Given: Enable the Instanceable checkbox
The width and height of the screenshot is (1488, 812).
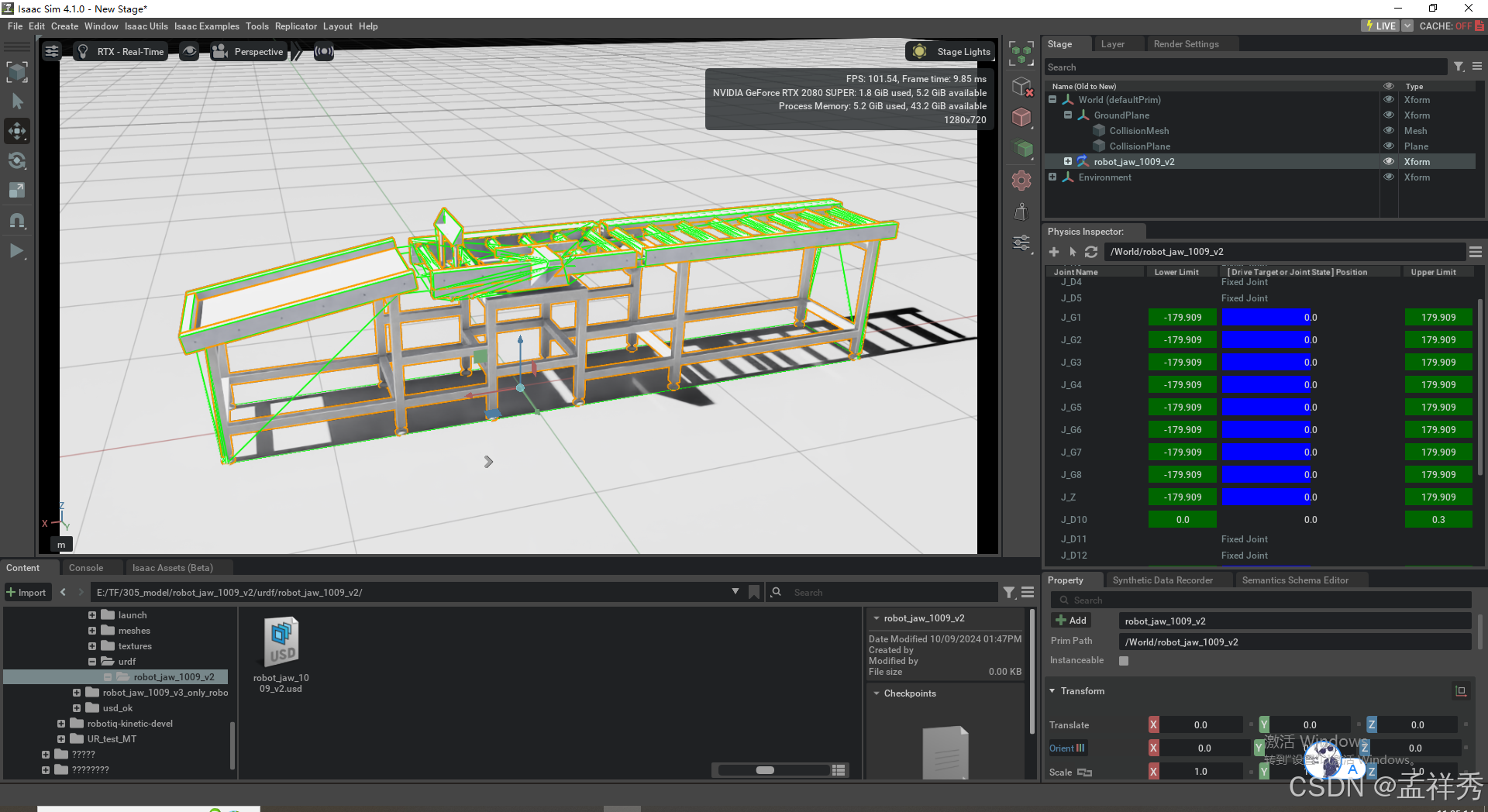Looking at the screenshot, I should pyautogui.click(x=1124, y=661).
